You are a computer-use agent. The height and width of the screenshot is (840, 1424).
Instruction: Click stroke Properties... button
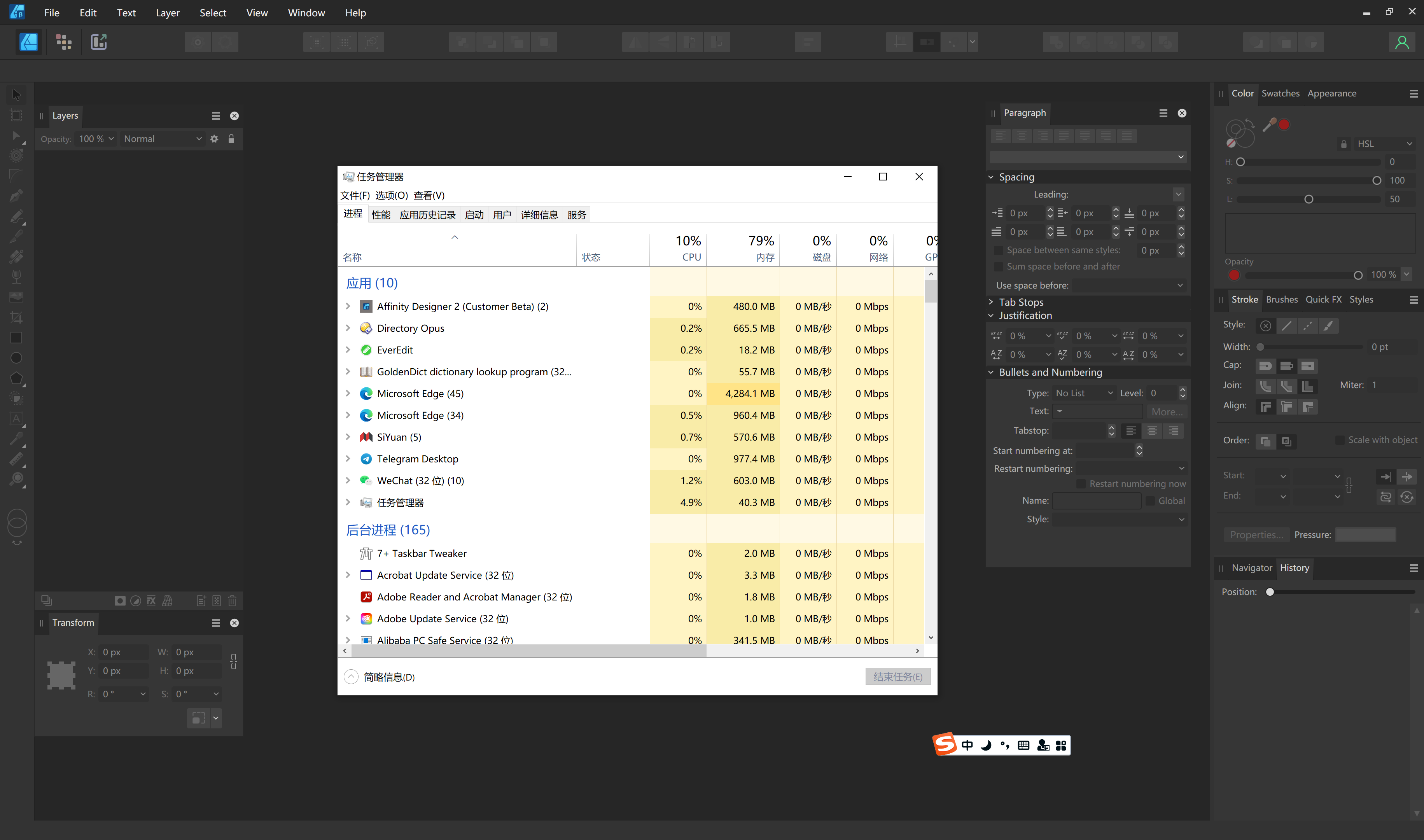(1256, 535)
